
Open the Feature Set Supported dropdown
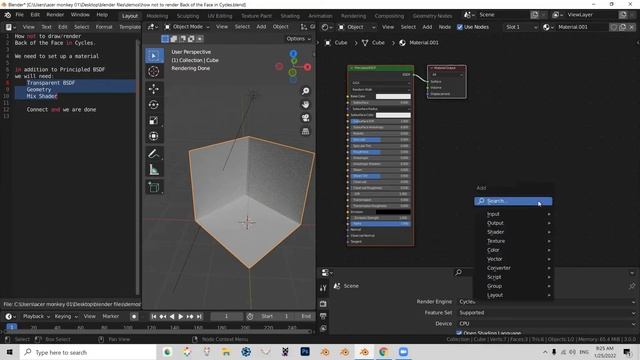[546, 313]
